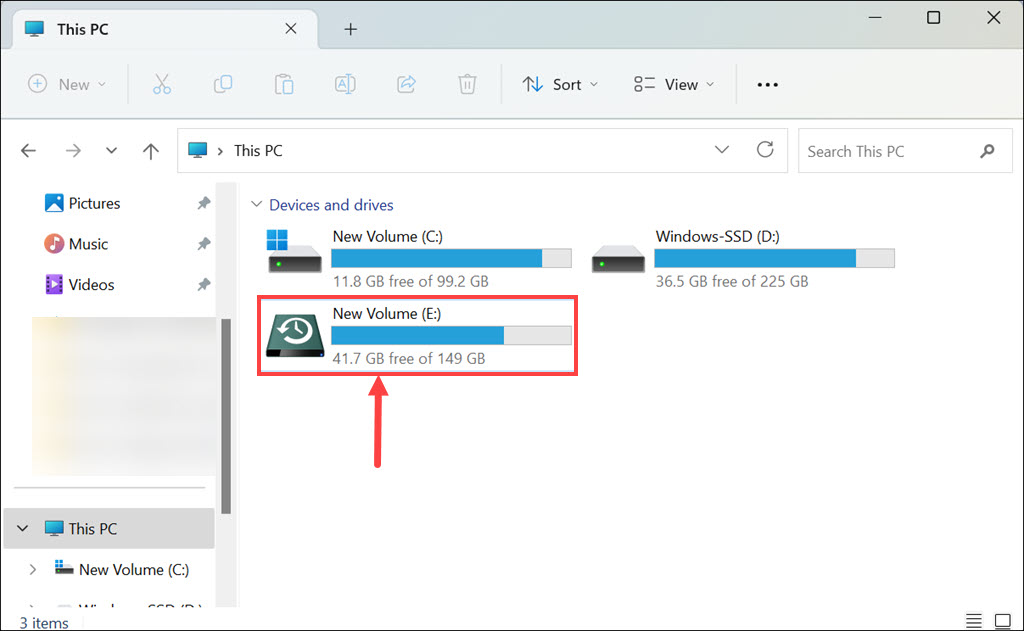Go up one folder with Up arrow
The height and width of the screenshot is (631, 1024).
click(151, 151)
